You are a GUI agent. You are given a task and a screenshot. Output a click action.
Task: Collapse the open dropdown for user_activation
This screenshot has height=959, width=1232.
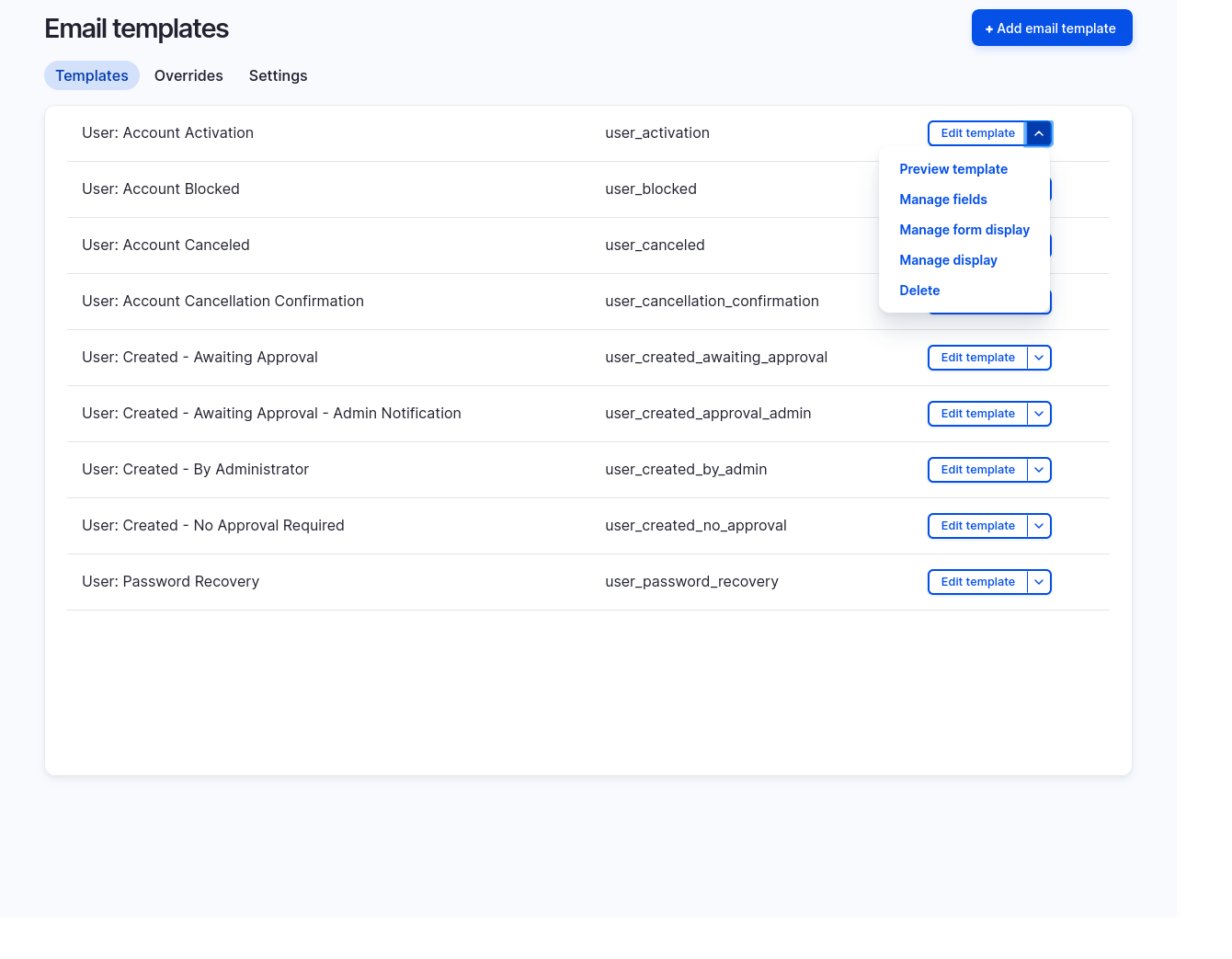[1039, 133]
